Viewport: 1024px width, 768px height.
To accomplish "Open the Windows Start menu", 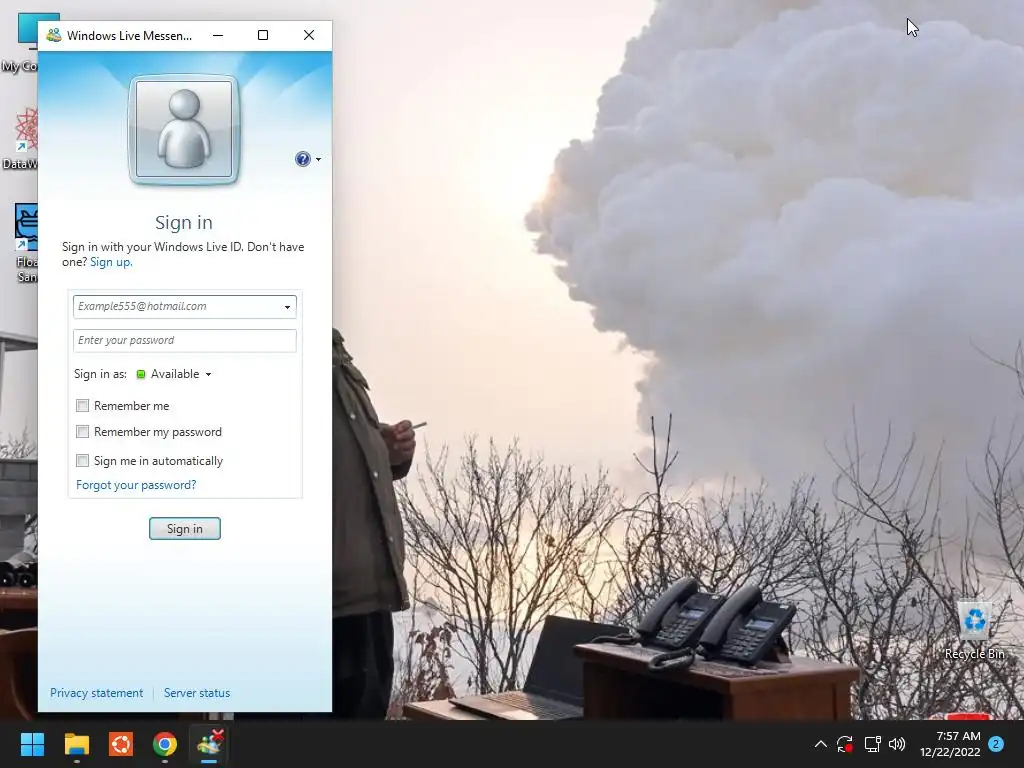I will tap(32, 744).
